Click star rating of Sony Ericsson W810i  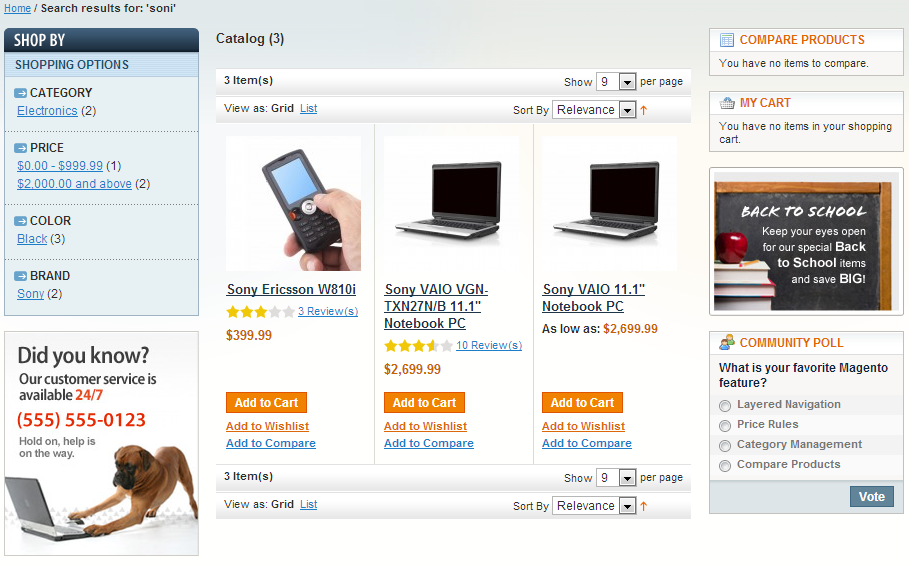[260, 312]
